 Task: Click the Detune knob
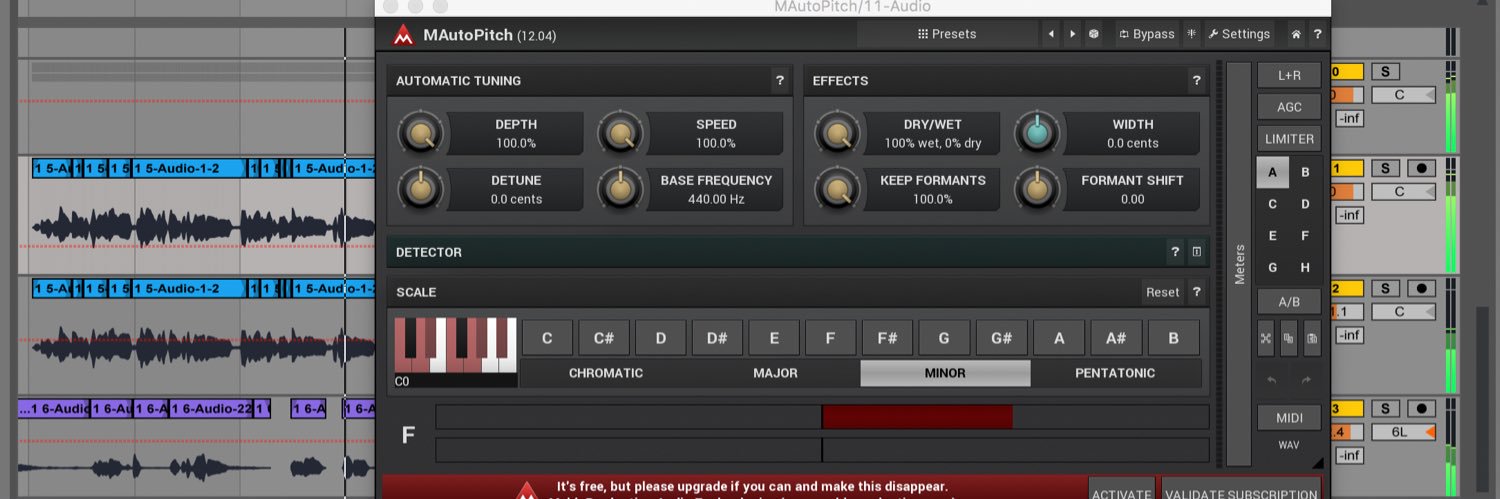pos(421,189)
